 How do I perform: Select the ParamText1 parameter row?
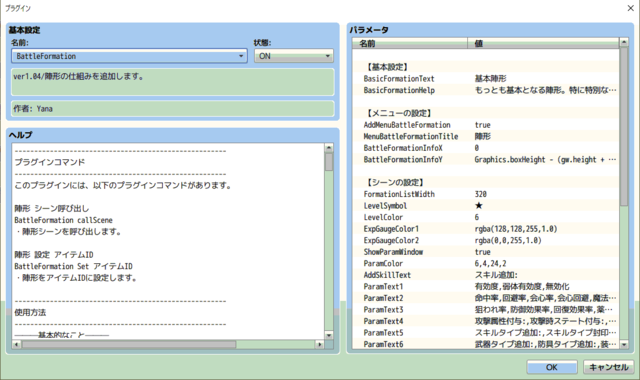pyautogui.click(x=485, y=287)
